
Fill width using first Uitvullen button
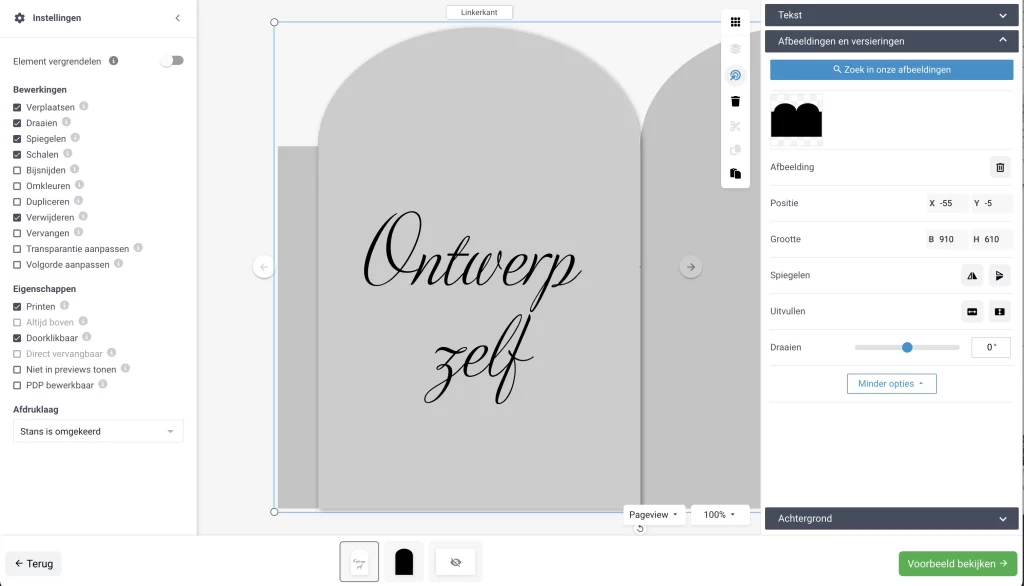click(972, 311)
